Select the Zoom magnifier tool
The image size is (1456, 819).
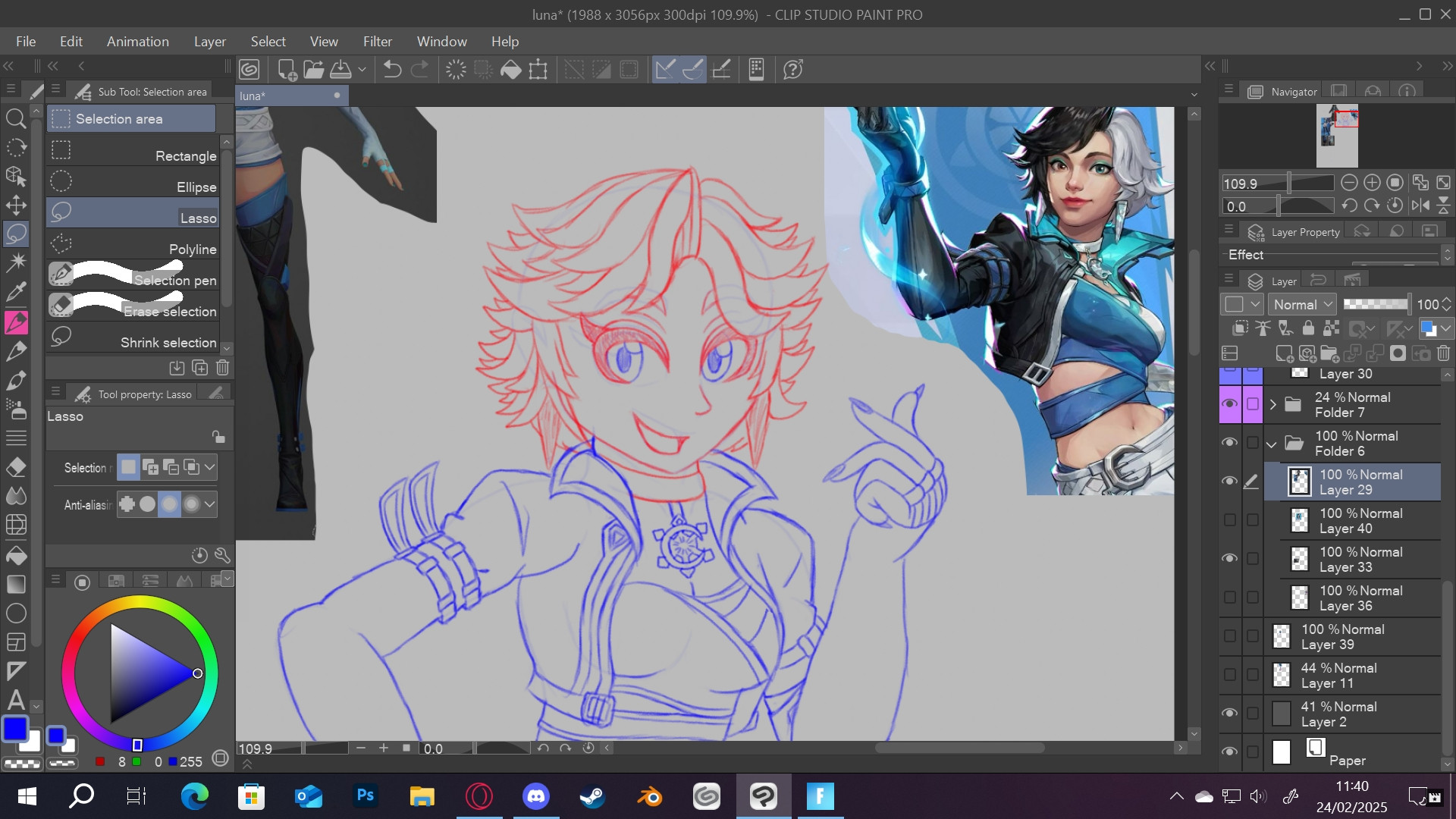click(16, 118)
